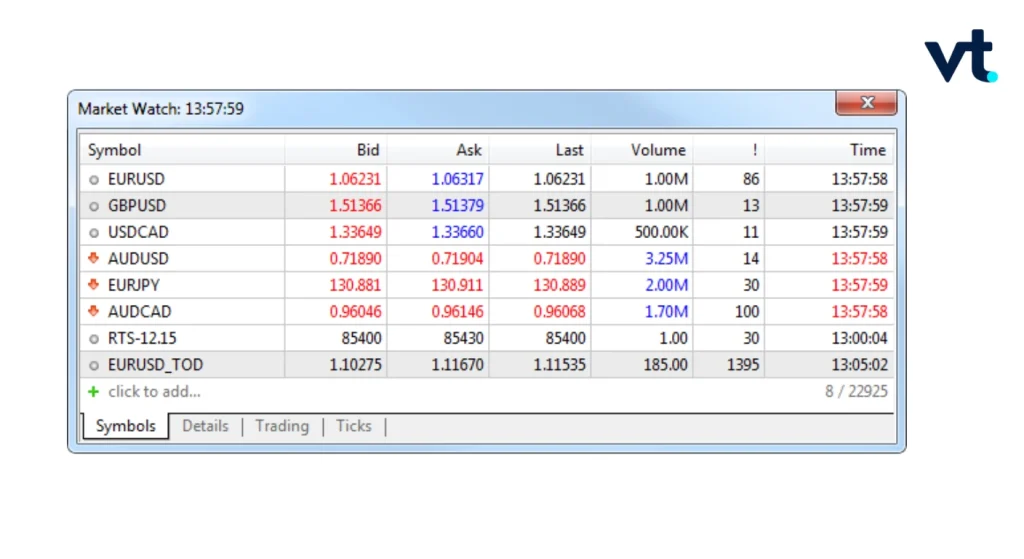Select the RTS-12.15 symbol name

point(142,338)
